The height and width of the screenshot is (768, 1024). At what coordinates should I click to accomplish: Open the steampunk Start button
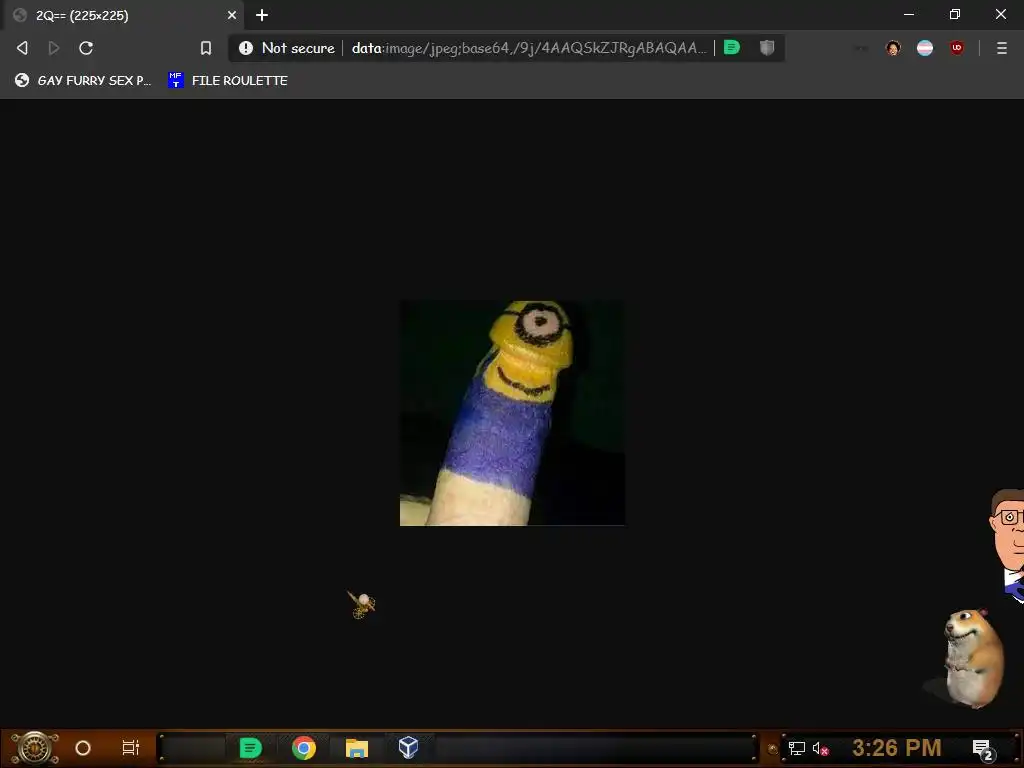(x=35, y=748)
